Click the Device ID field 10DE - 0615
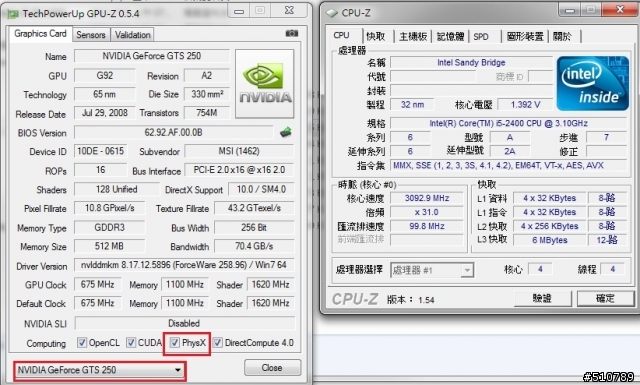Screen dimensions: 640x385 [100, 151]
